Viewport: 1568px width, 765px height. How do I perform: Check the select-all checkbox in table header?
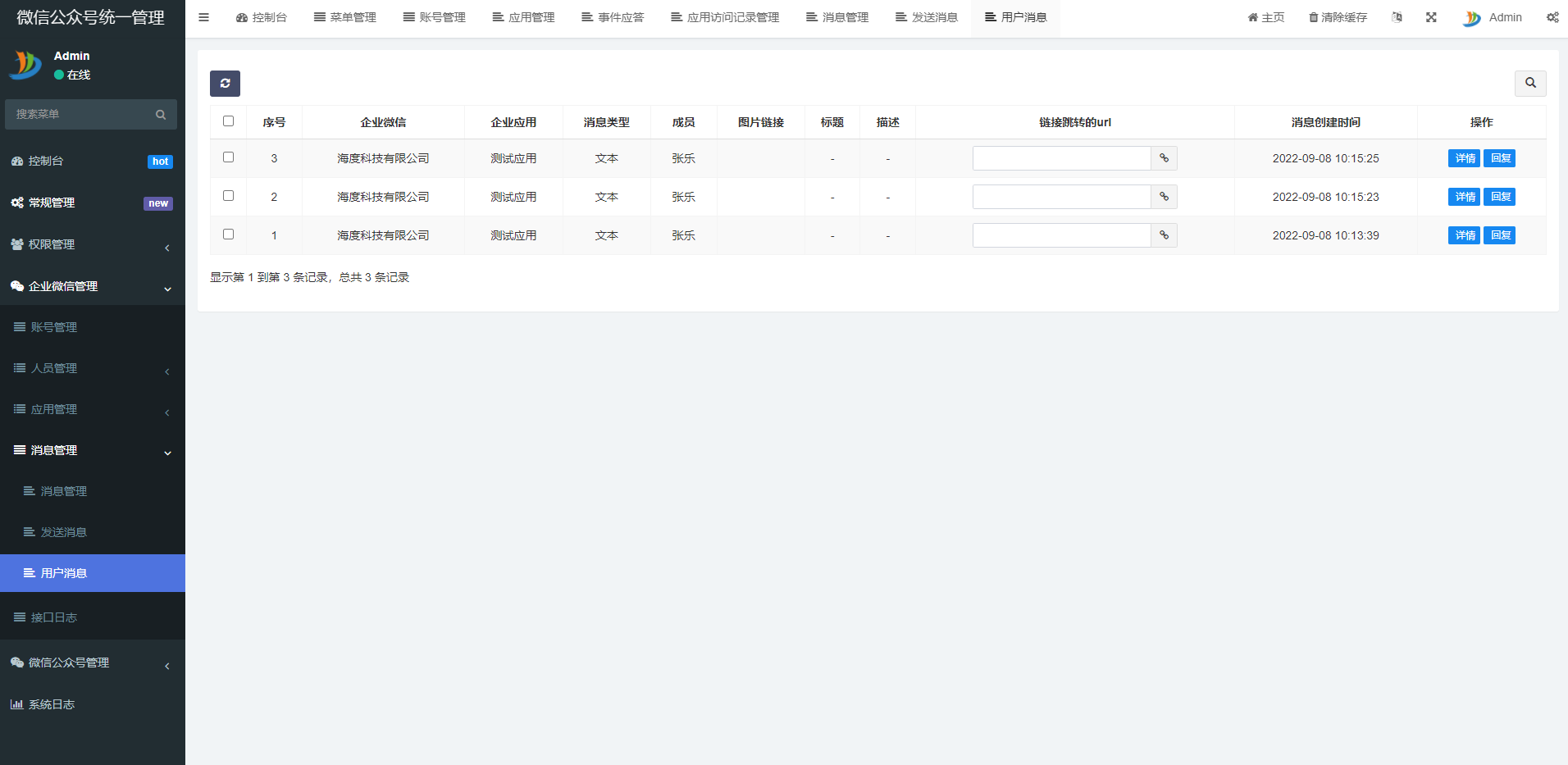(228, 121)
